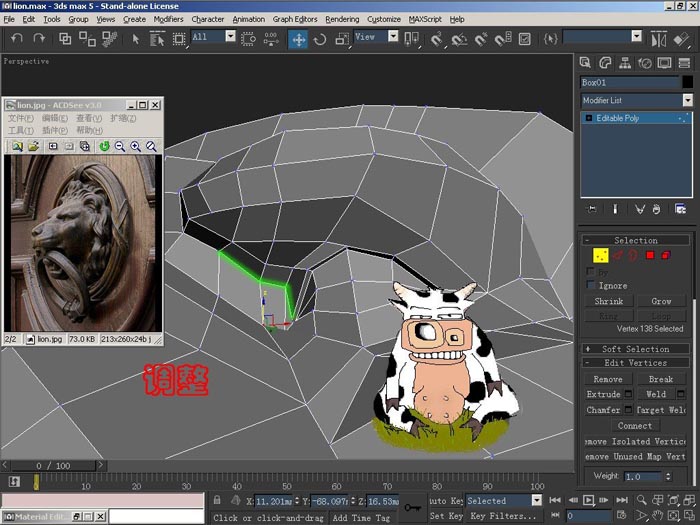This screenshot has width=700, height=525.
Task: Open the Motion panel tab
Action: click(x=645, y=63)
